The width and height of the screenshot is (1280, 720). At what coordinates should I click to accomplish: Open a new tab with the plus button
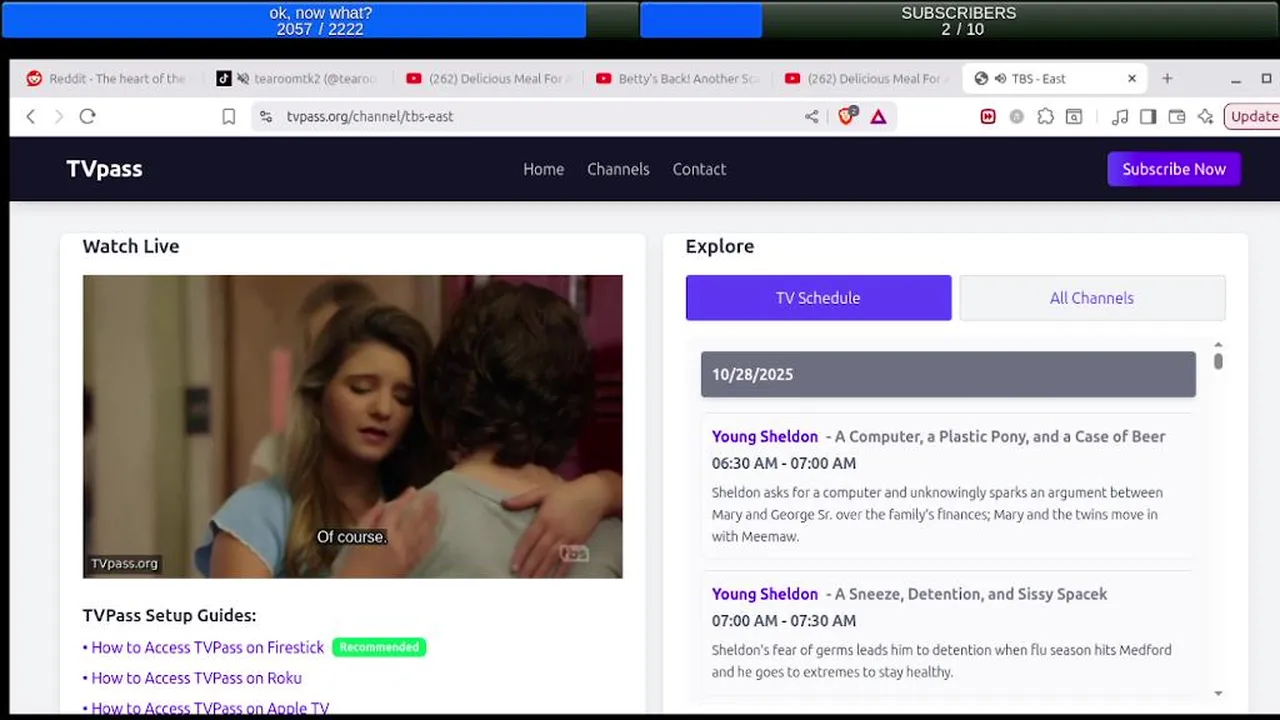pos(1167,78)
